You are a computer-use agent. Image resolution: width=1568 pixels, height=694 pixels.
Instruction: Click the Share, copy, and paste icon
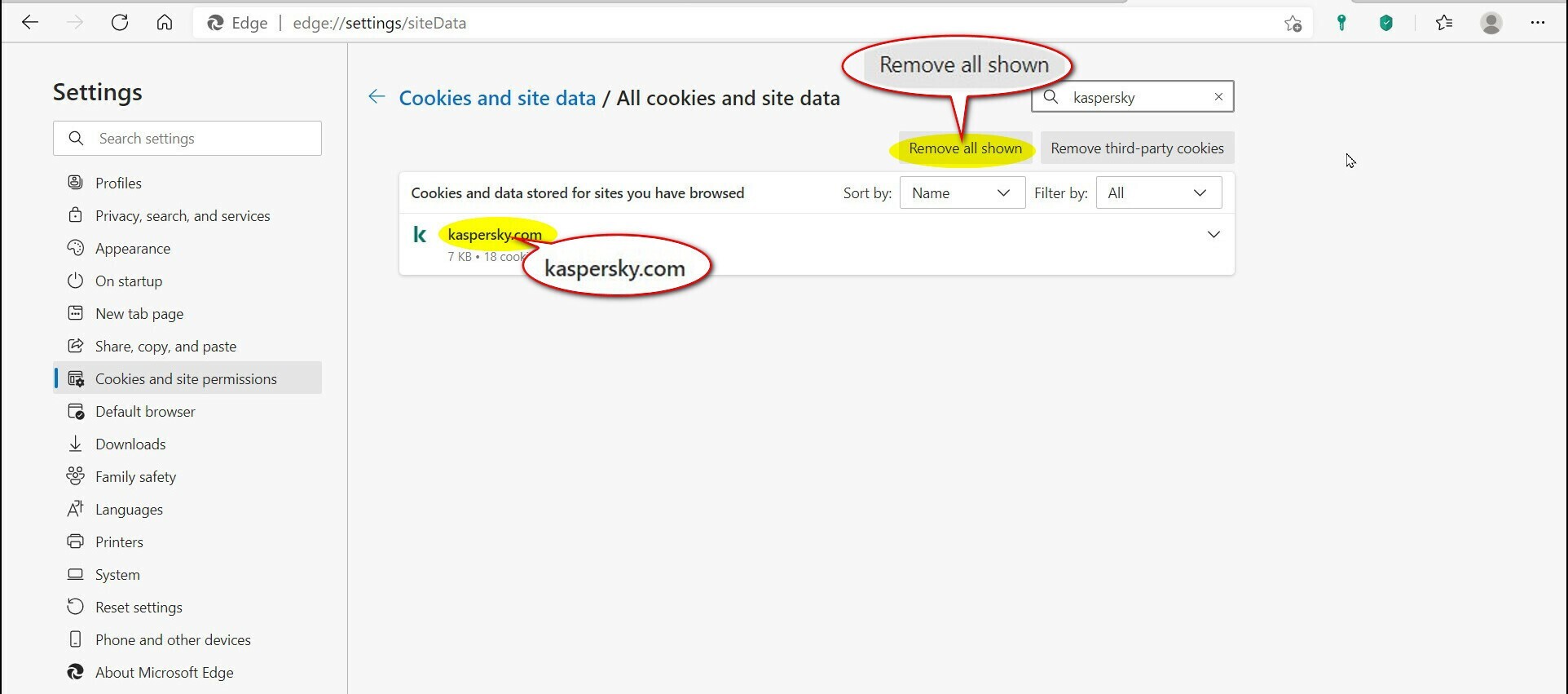76,346
